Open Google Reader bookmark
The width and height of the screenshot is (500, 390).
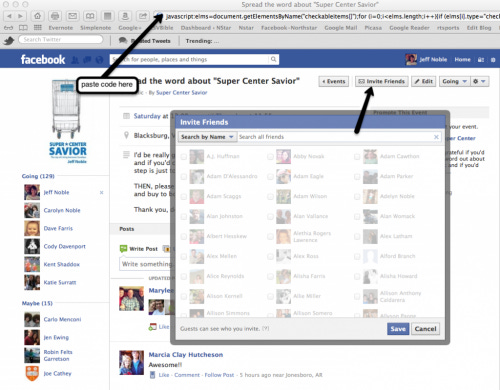point(409,28)
